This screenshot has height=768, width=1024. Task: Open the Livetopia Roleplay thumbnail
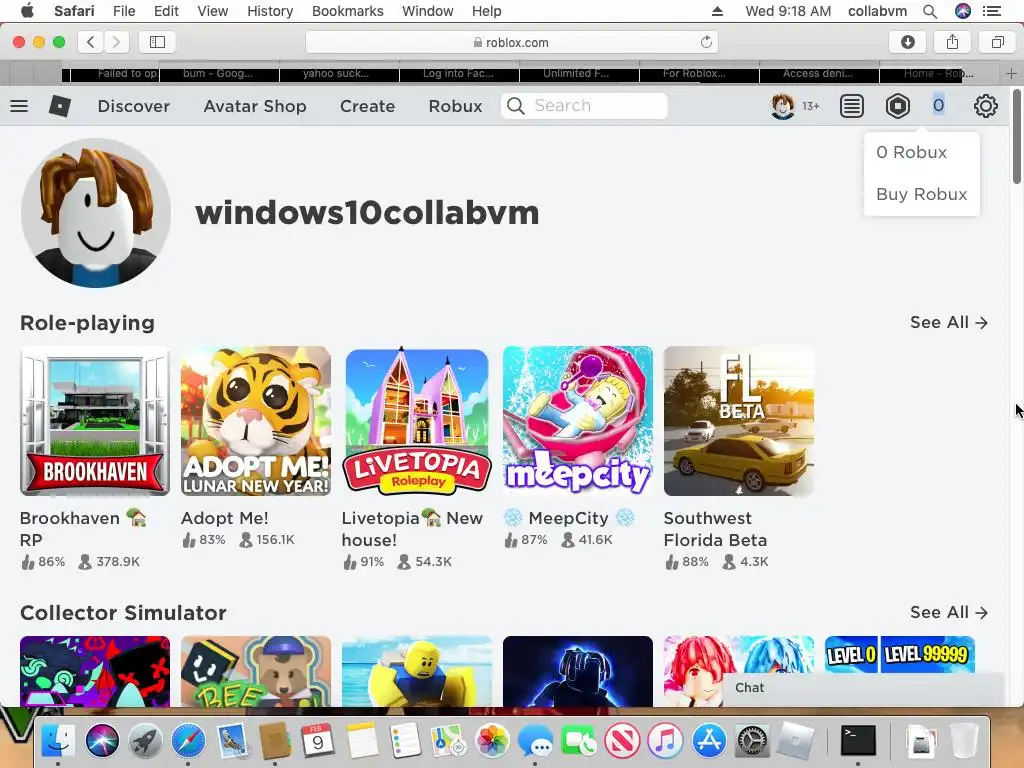point(417,421)
